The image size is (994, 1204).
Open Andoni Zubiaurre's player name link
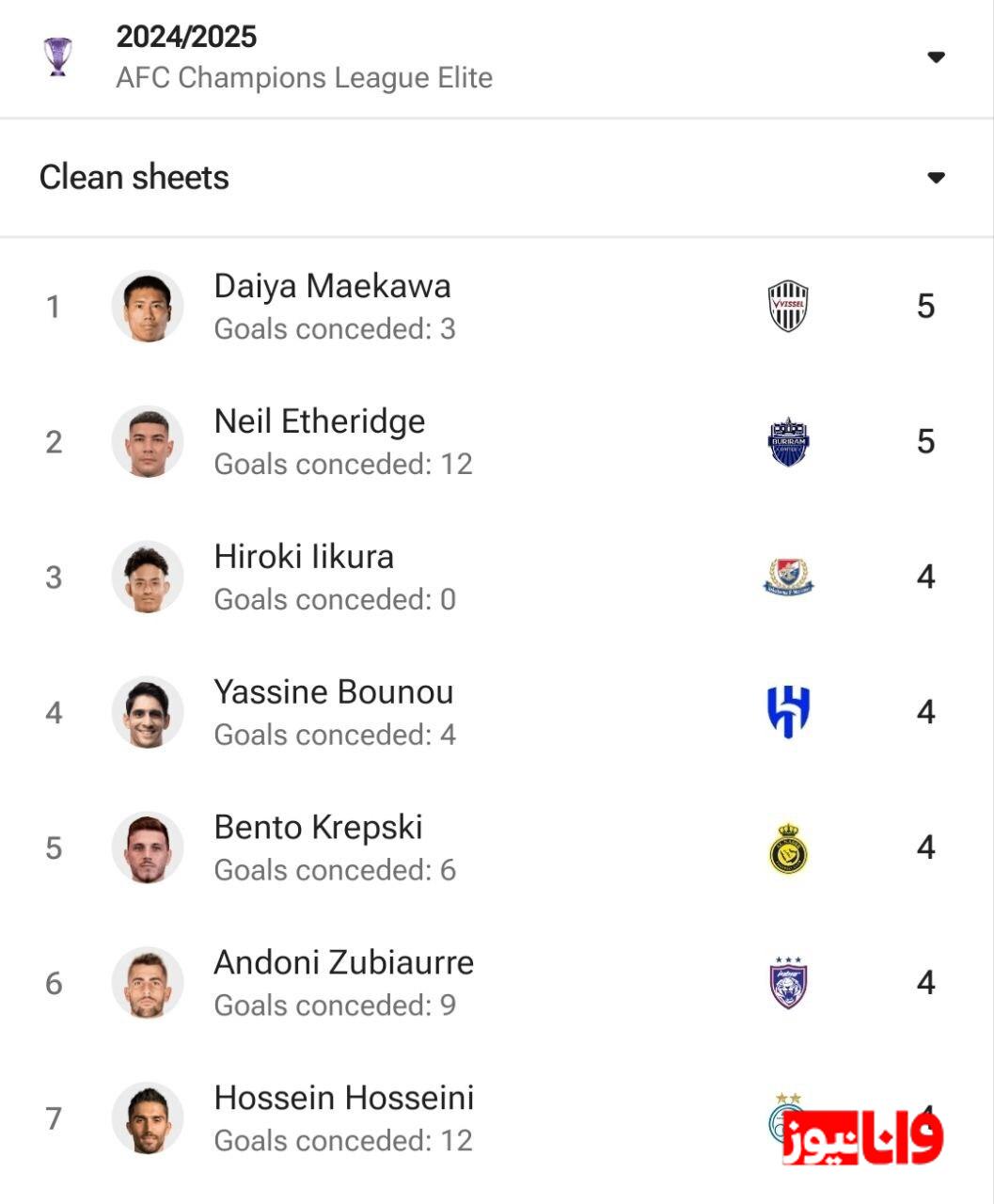[x=343, y=963]
